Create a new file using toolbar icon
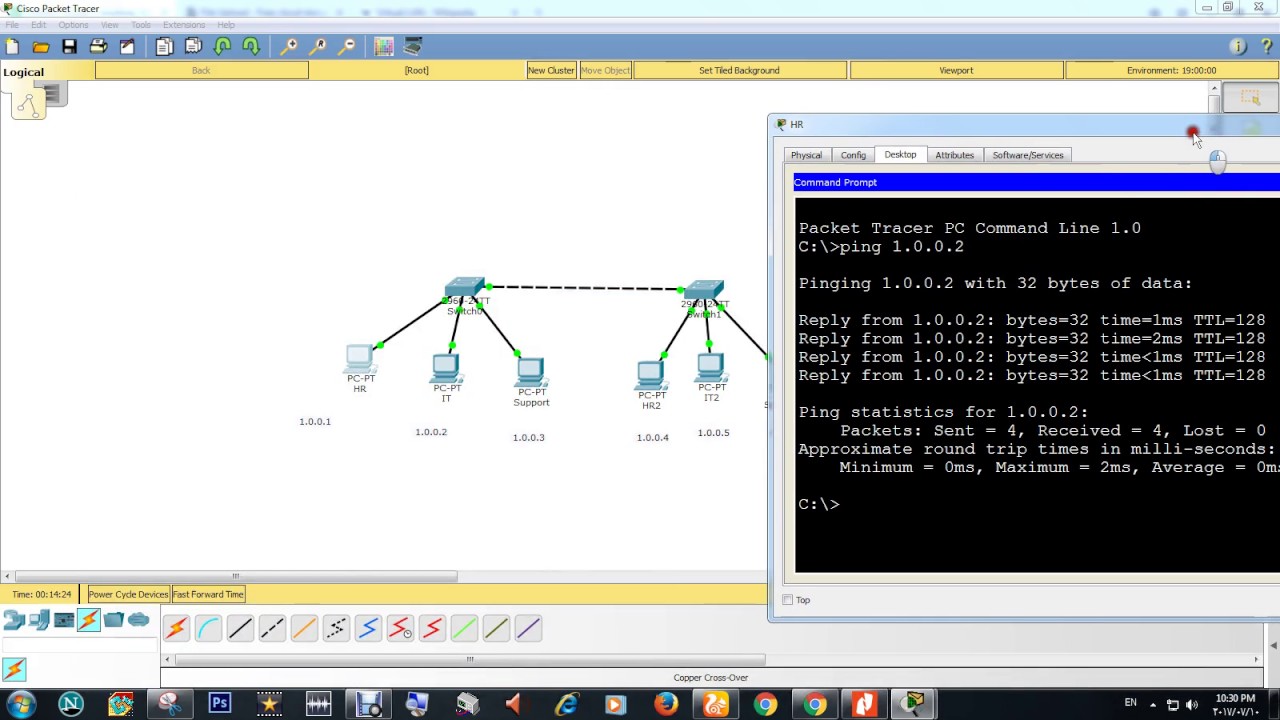Image resolution: width=1280 pixels, height=720 pixels. coord(12,47)
